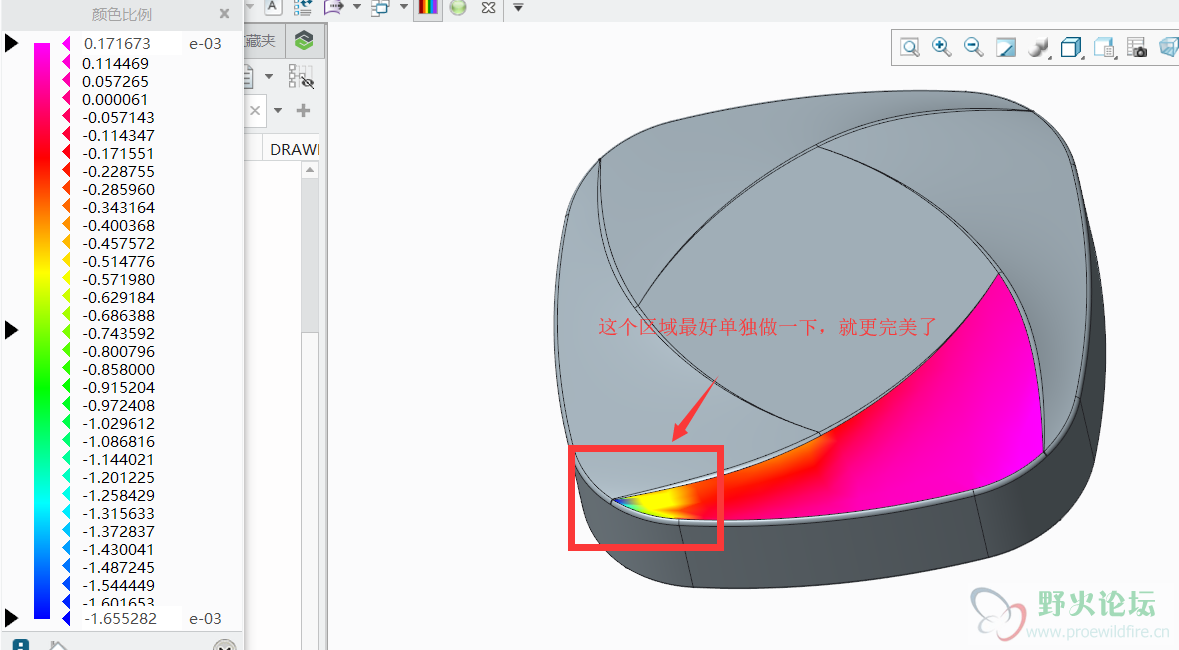Expand dropdown next to purple flag tool
The height and width of the screenshot is (650, 1179).
pos(357,7)
